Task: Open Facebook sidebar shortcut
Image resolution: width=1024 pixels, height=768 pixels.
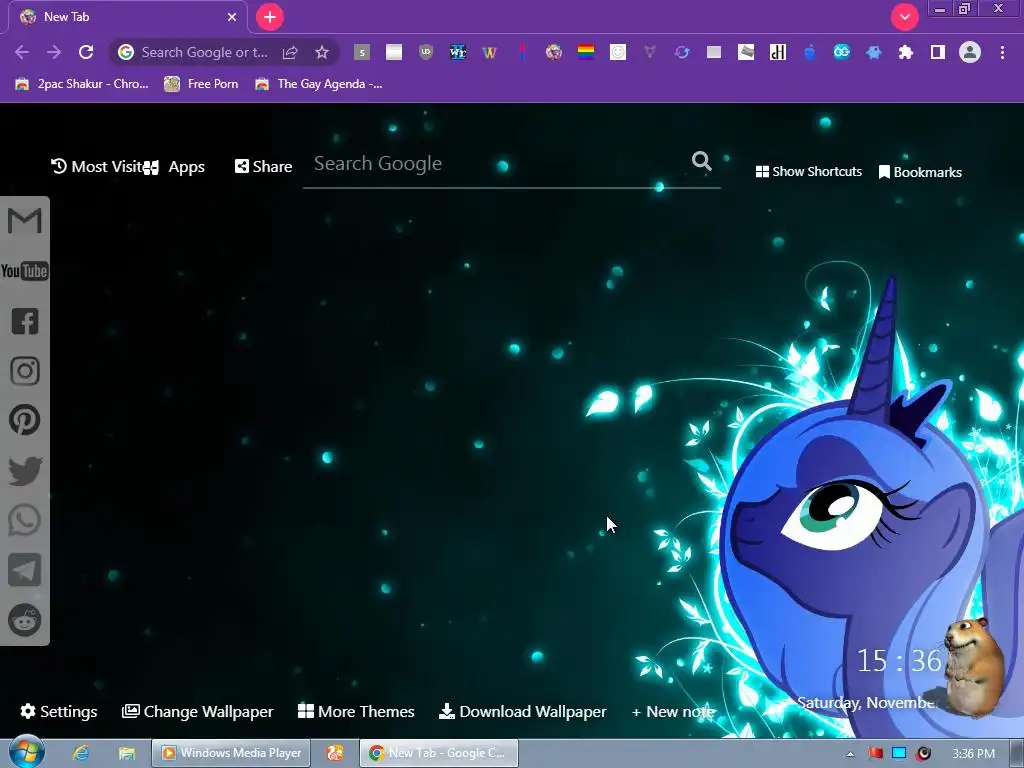Action: 25,321
